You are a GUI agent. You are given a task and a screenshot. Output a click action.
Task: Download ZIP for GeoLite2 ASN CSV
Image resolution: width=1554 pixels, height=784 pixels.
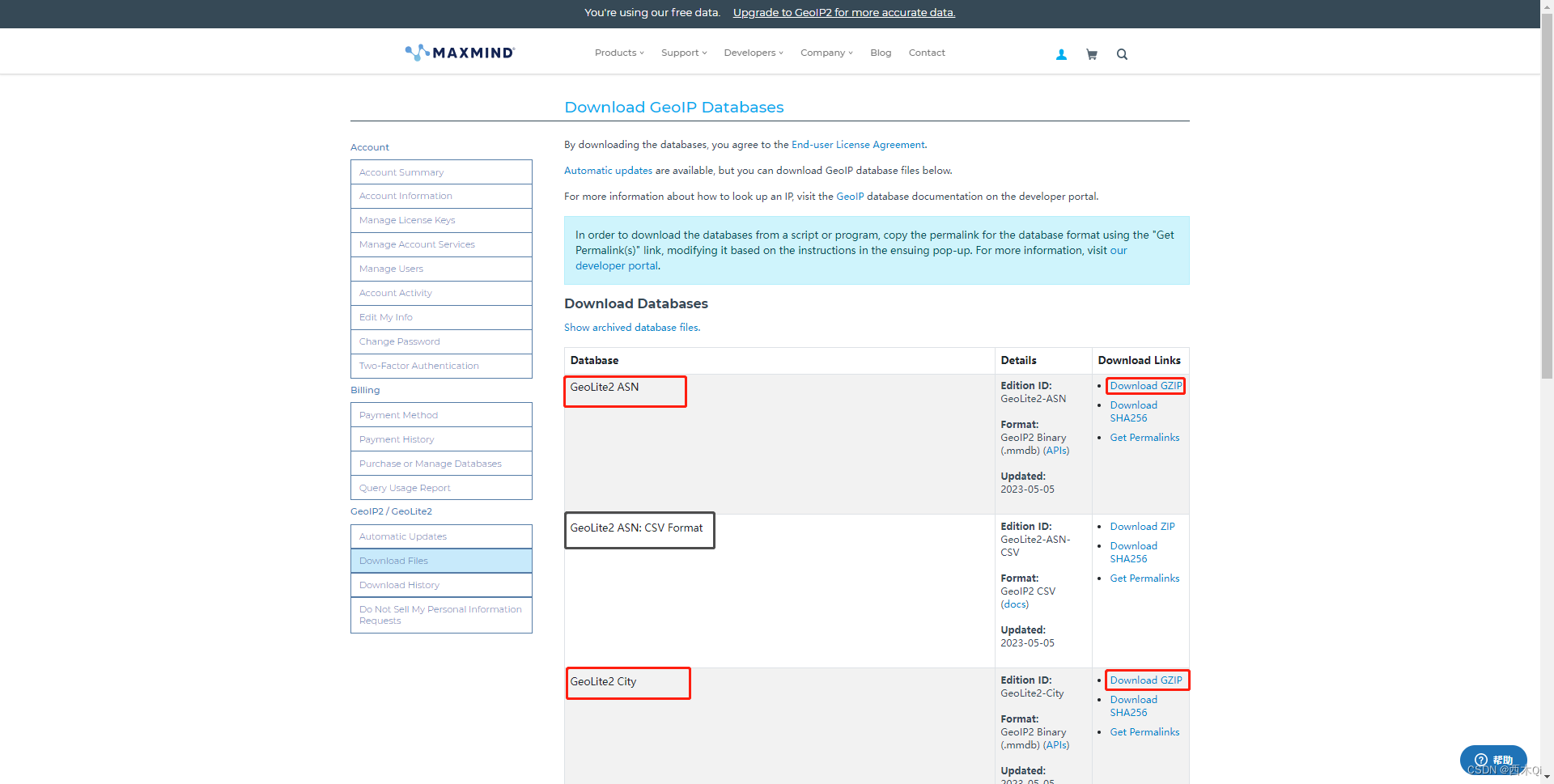tap(1142, 527)
